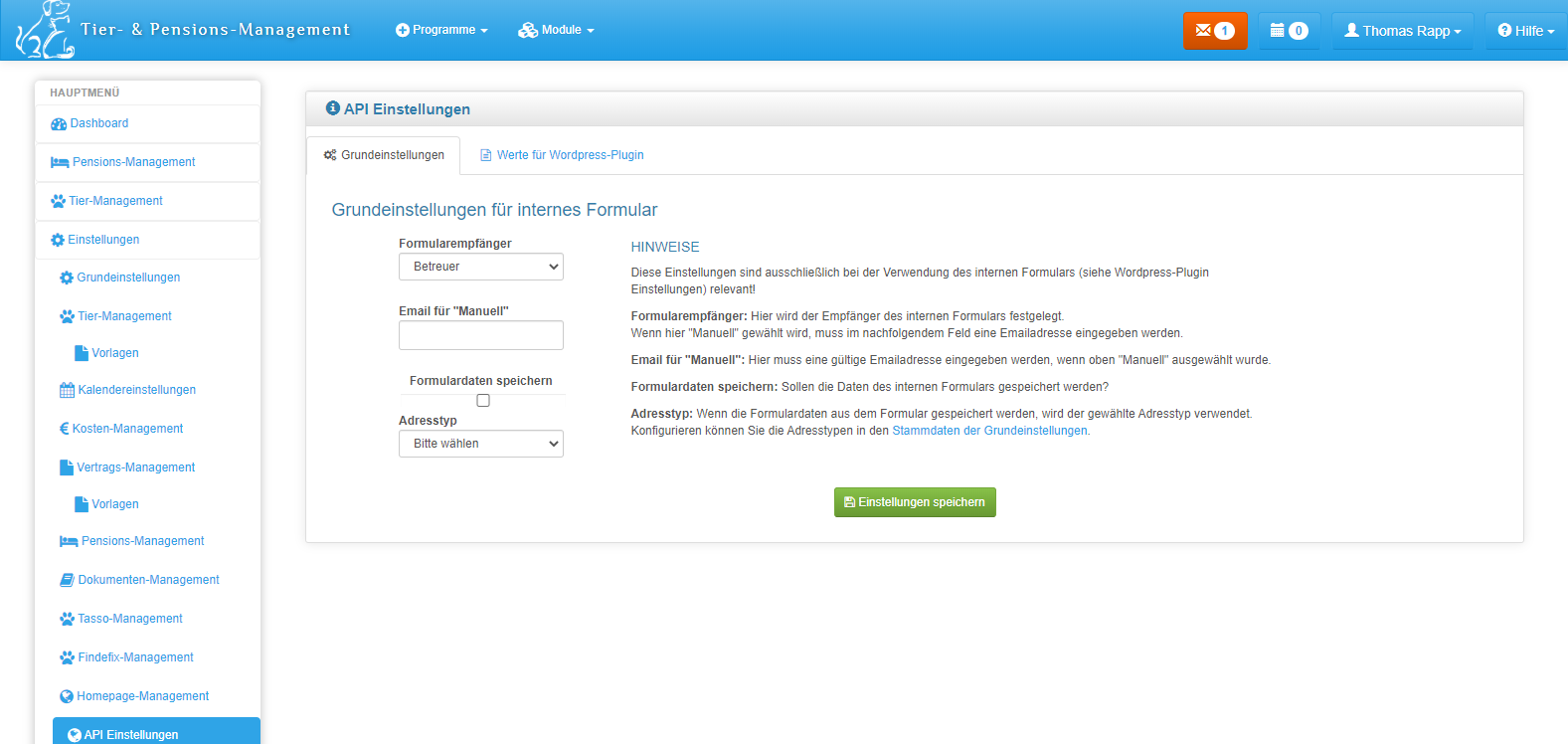Click the calendar icon beside Kalendereinstellungen
Image resolution: width=1568 pixels, height=744 pixels.
click(x=67, y=390)
